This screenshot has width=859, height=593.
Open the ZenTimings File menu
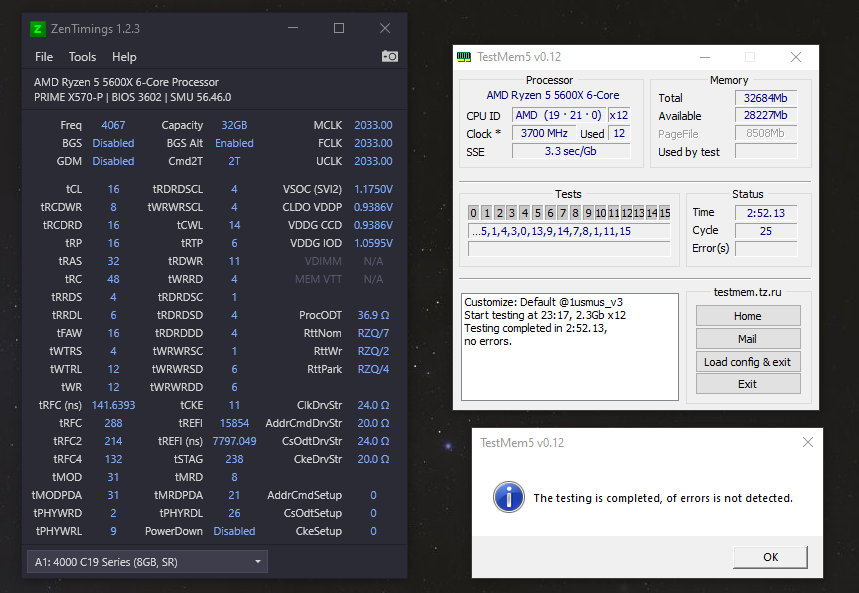44,57
